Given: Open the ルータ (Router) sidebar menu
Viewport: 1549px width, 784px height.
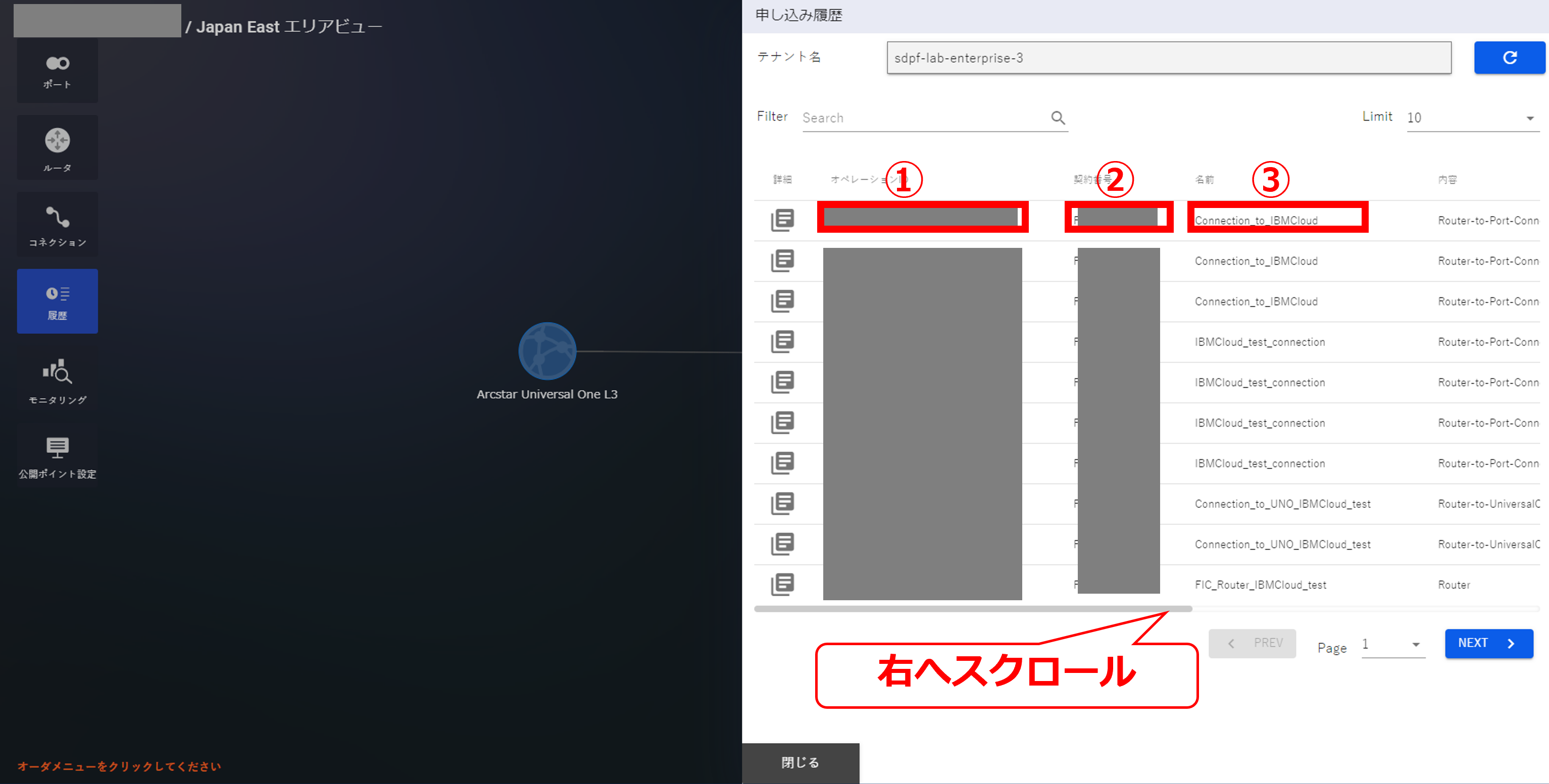Looking at the screenshot, I should (57, 148).
